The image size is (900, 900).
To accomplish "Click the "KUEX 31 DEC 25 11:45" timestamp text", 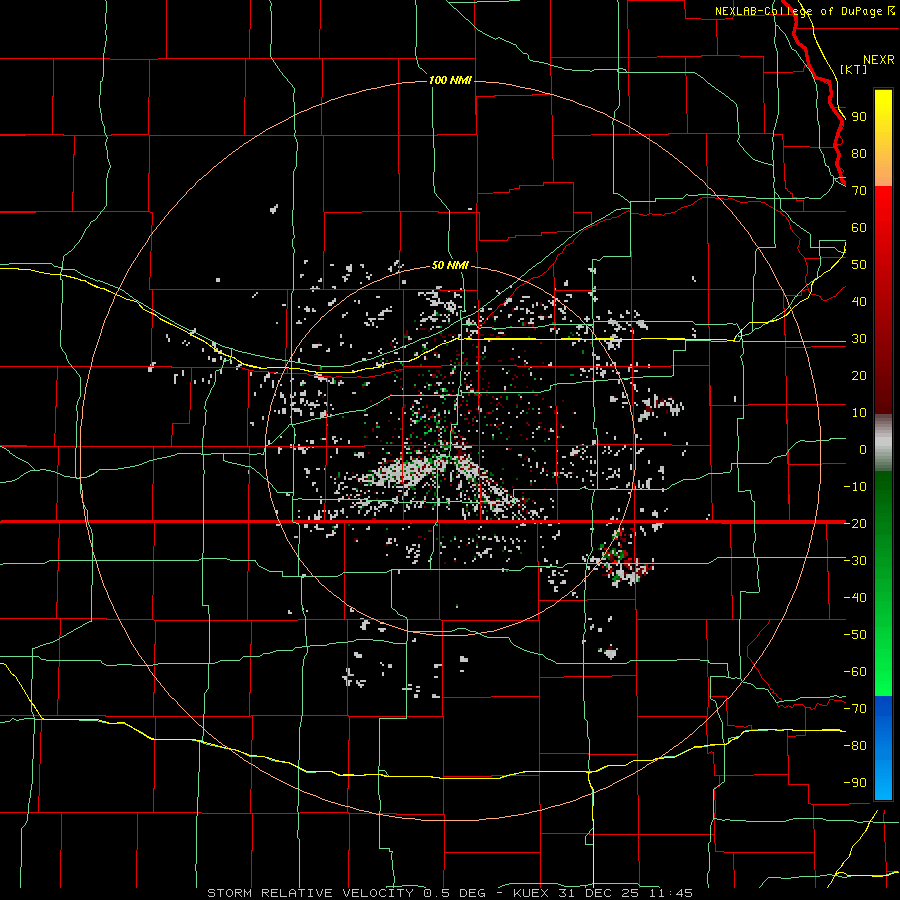I will coord(603,893).
